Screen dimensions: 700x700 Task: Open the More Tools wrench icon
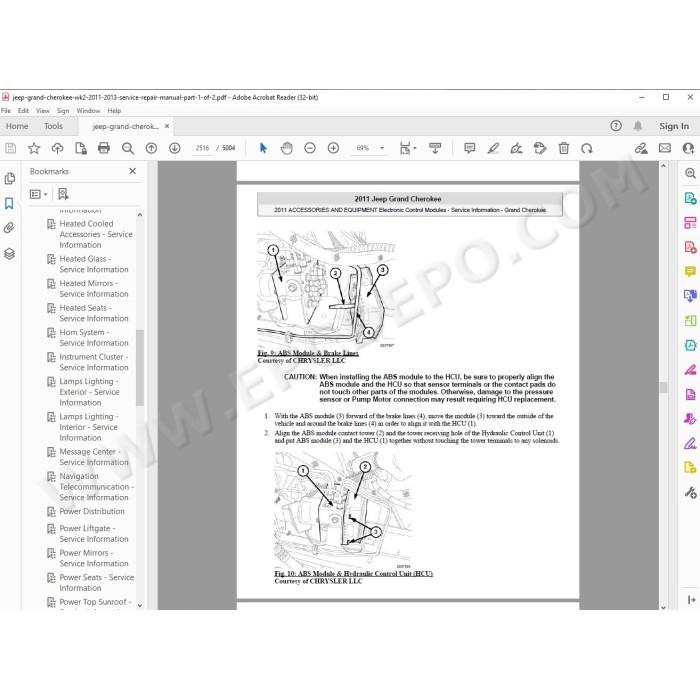point(690,492)
